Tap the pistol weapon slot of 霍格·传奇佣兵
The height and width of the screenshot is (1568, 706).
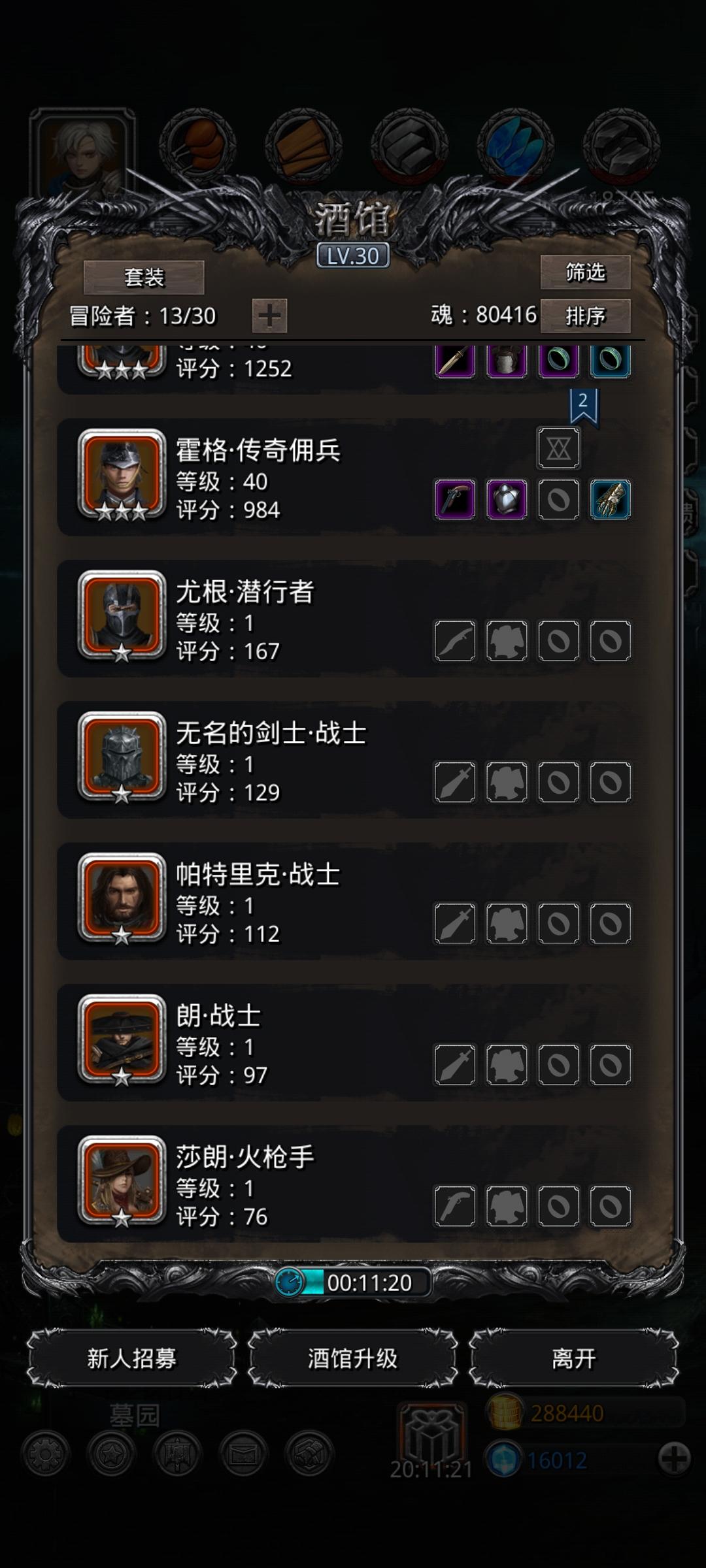pyautogui.click(x=455, y=500)
